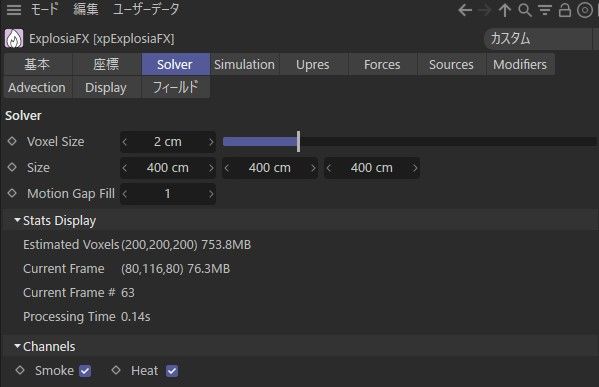The height and width of the screenshot is (387, 599).
Task: Go back with the left arrow icon
Action: (x=465, y=10)
